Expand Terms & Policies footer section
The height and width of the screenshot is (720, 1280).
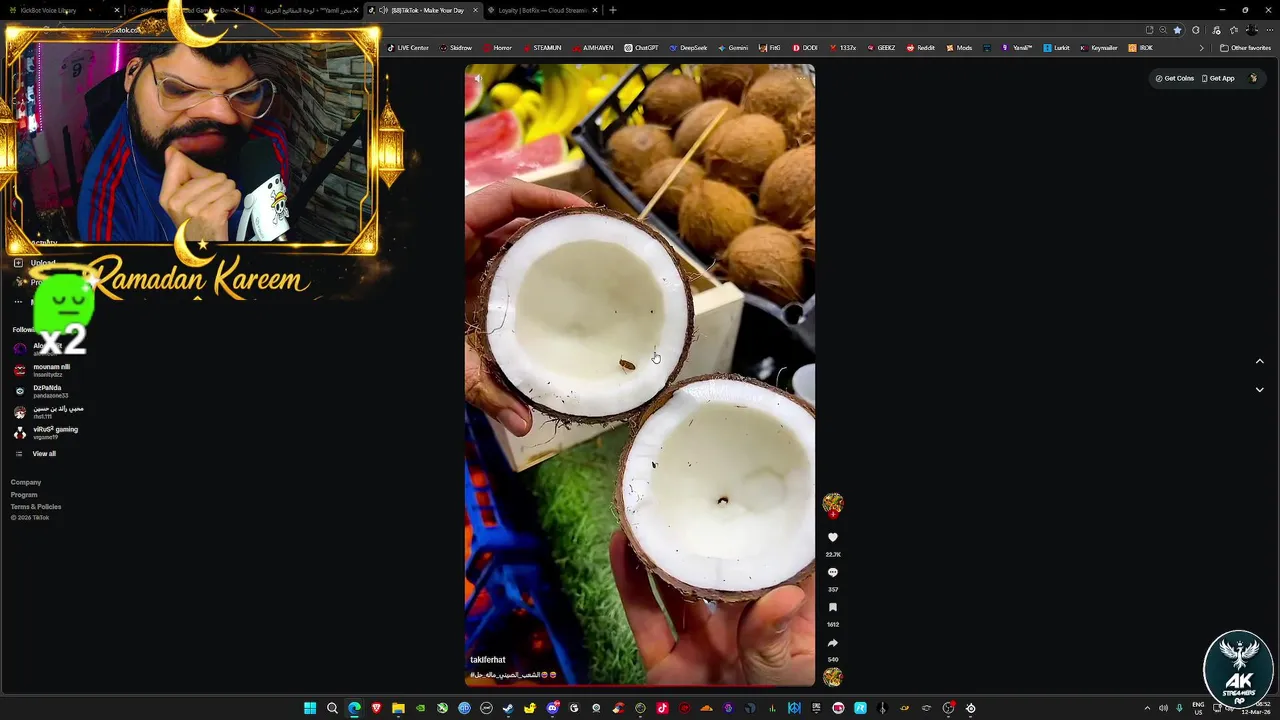coord(36,507)
